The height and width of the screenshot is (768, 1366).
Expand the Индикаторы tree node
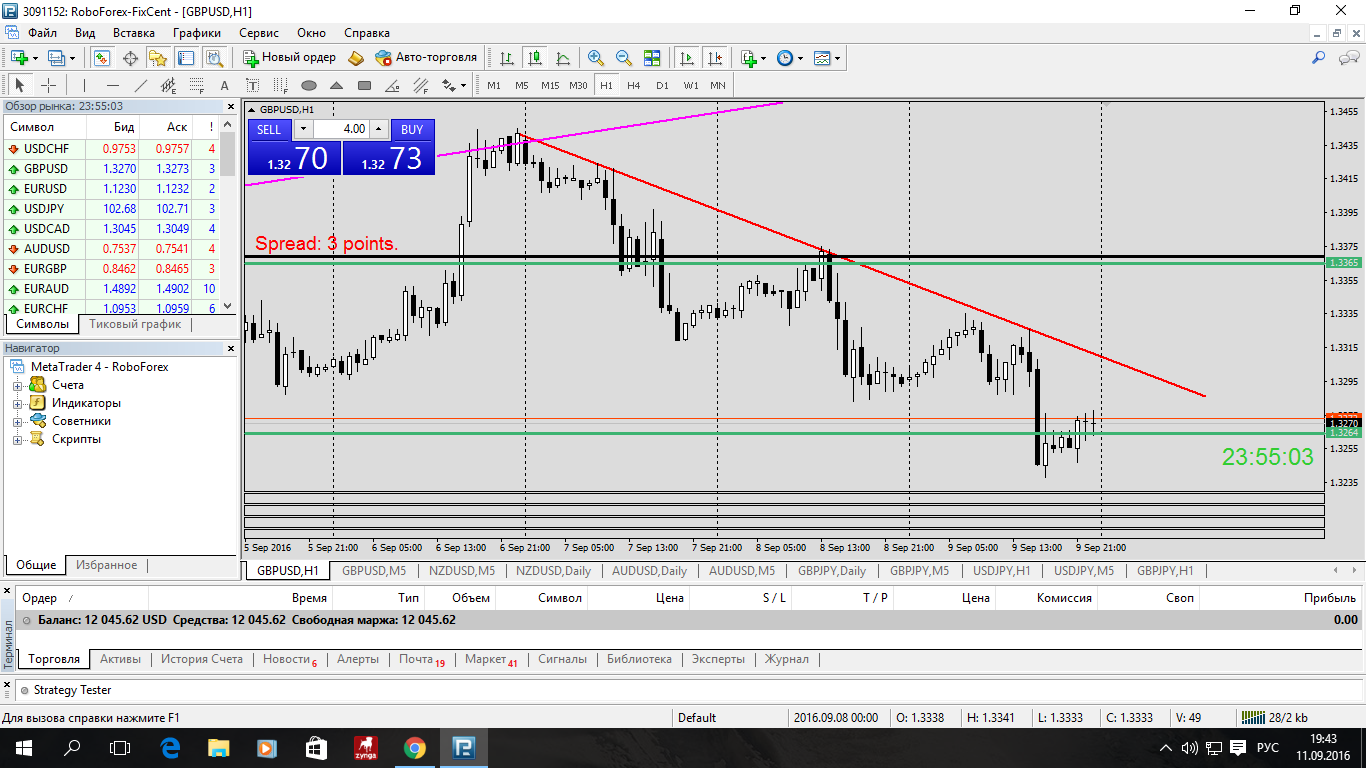(x=17, y=403)
